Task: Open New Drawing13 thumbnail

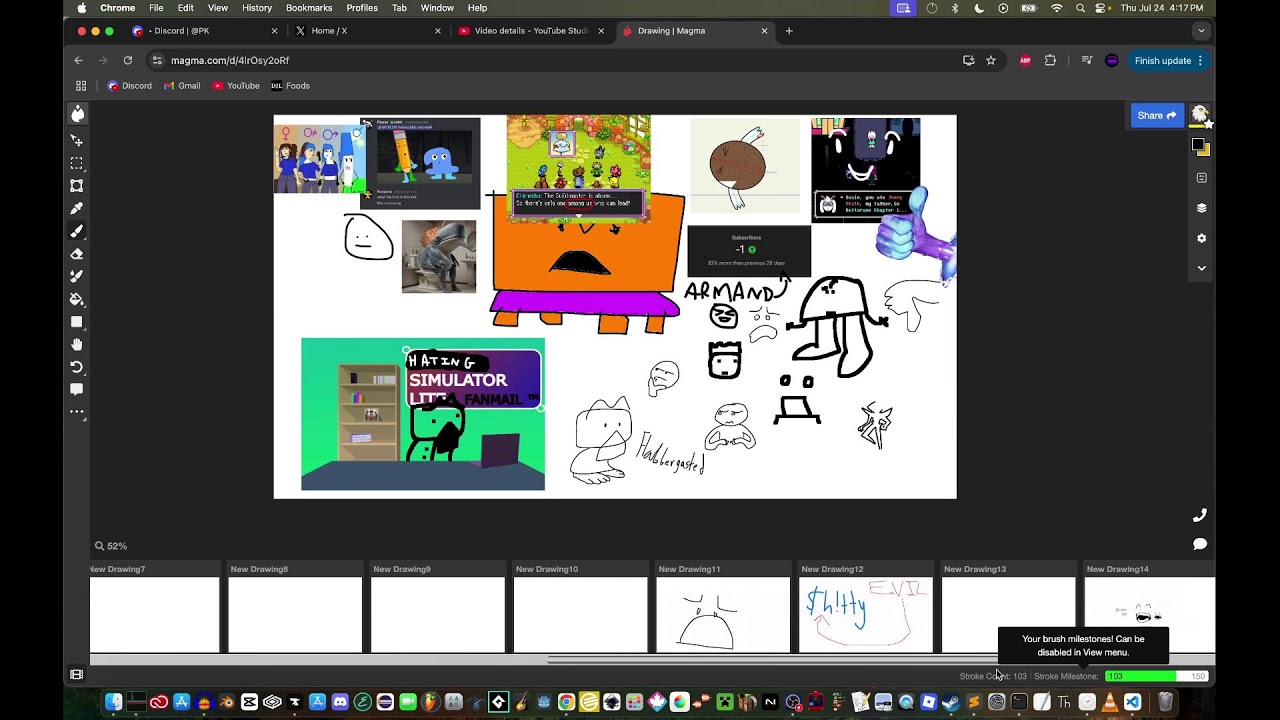Action: [x=1008, y=615]
